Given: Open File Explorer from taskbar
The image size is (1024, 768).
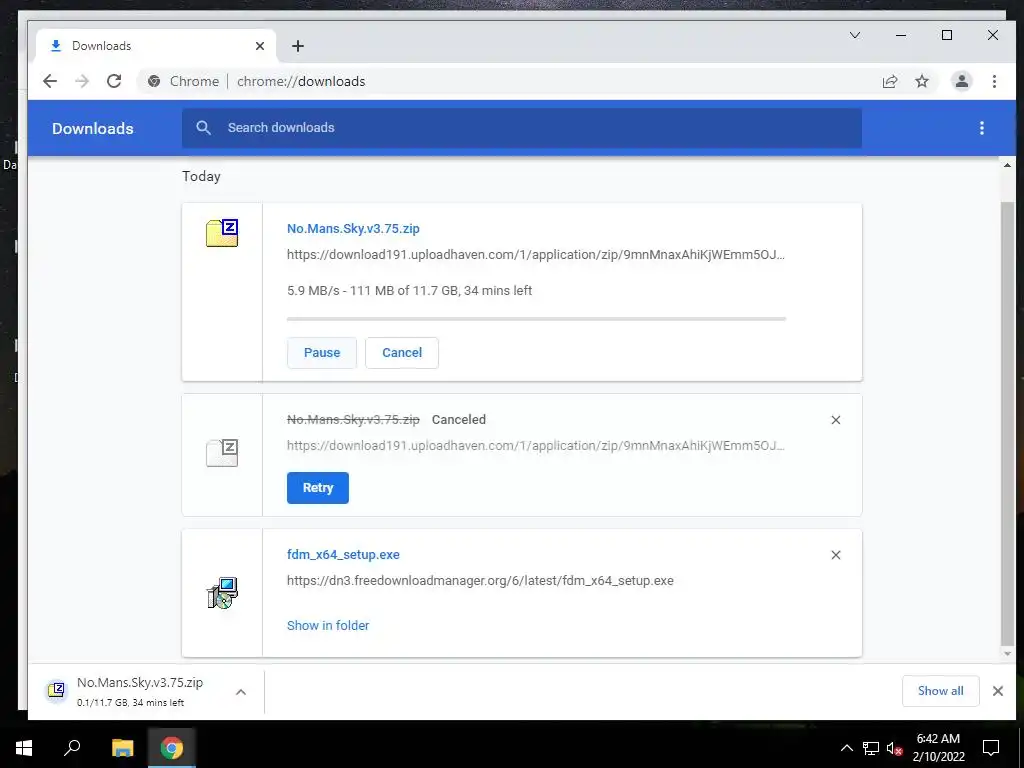Looking at the screenshot, I should [122, 748].
